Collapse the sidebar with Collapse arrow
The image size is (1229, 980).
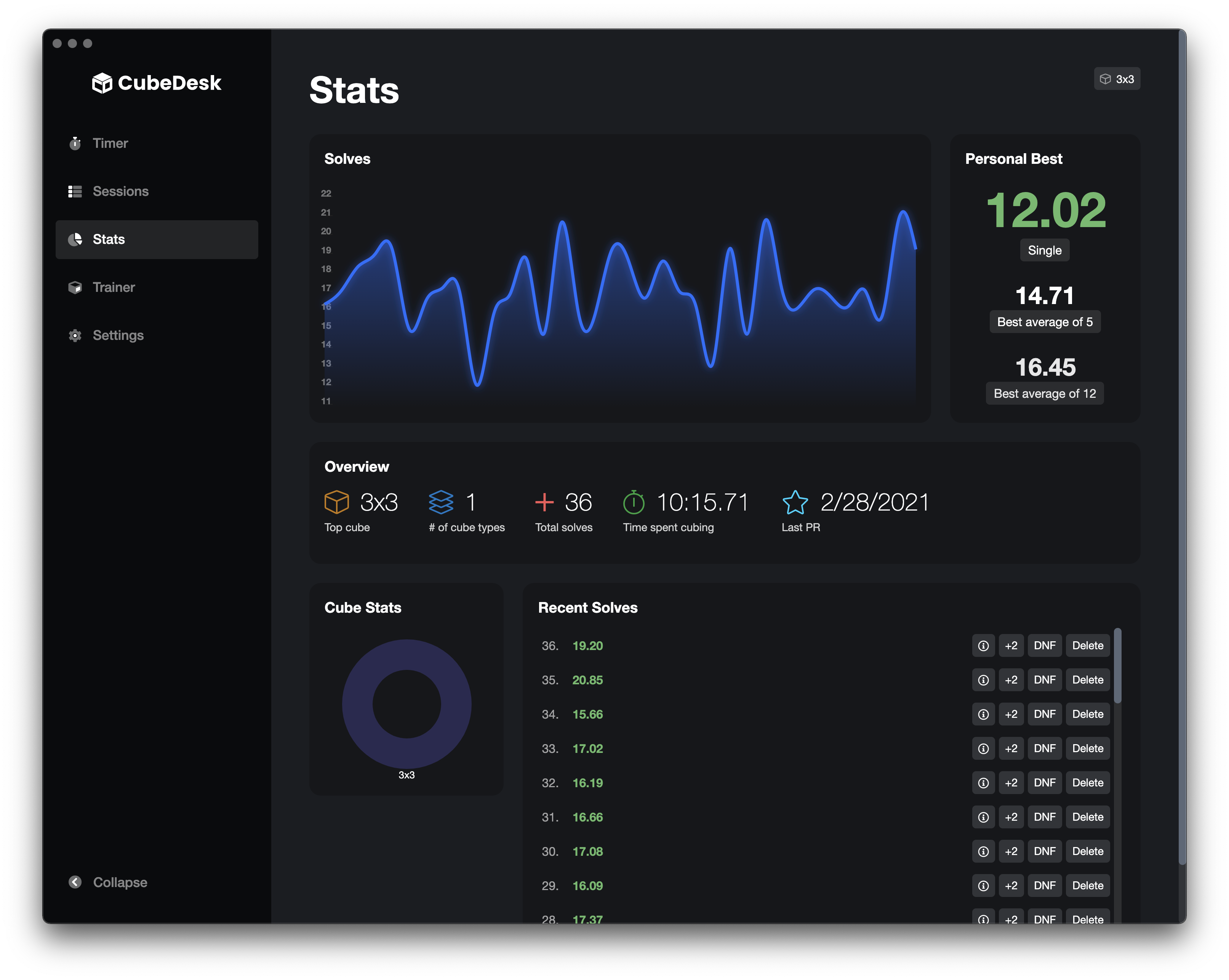point(75,882)
